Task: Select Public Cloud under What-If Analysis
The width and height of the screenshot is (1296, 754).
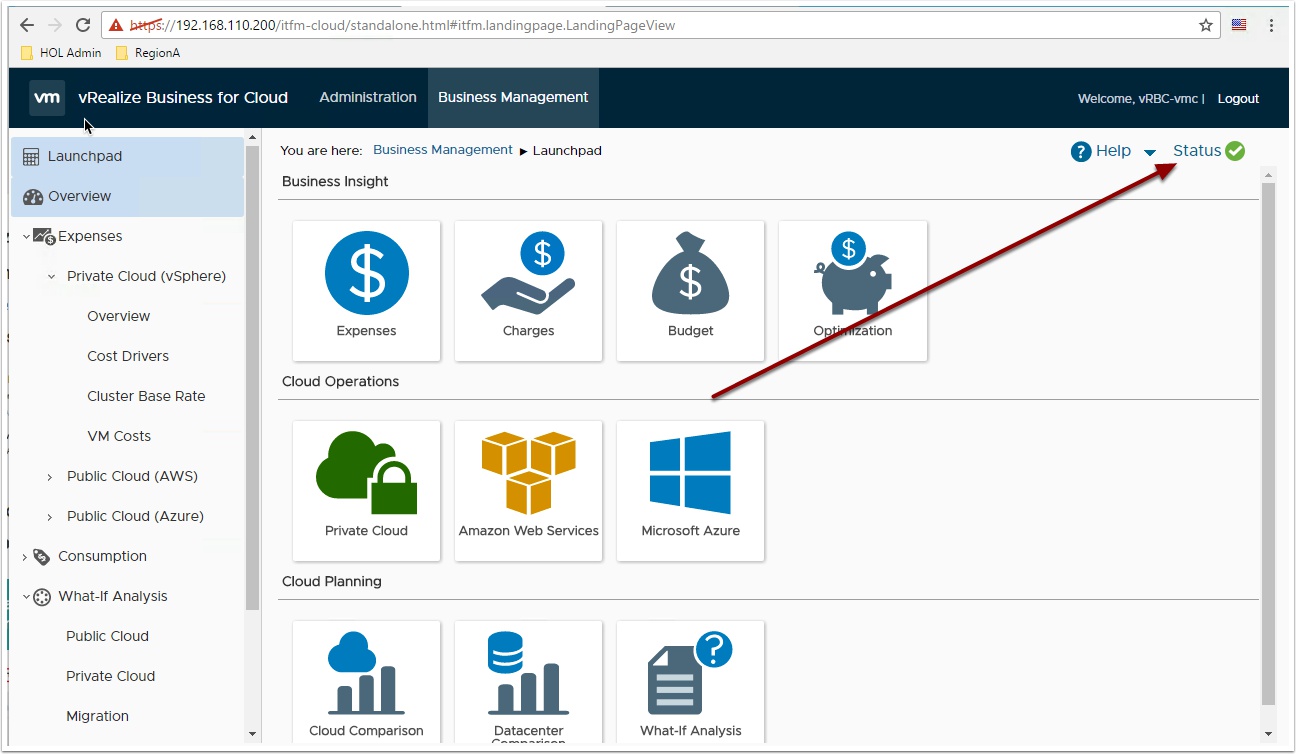Action: 107,636
